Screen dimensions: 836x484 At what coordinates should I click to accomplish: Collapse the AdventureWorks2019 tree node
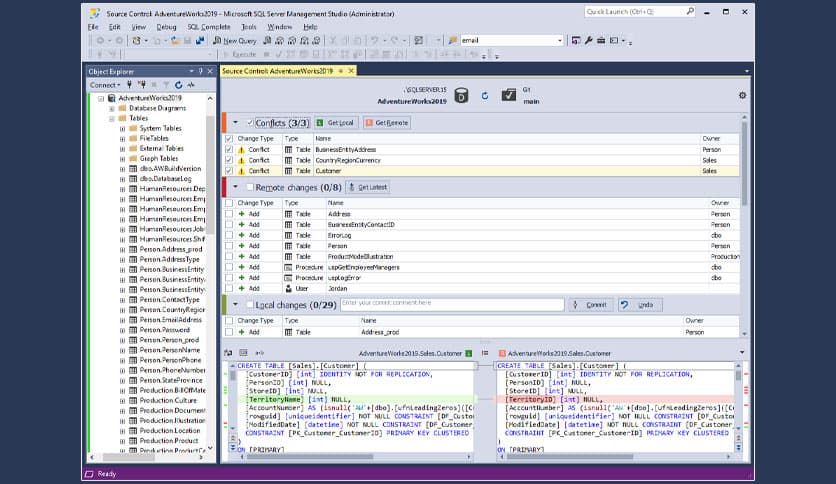(x=101, y=99)
